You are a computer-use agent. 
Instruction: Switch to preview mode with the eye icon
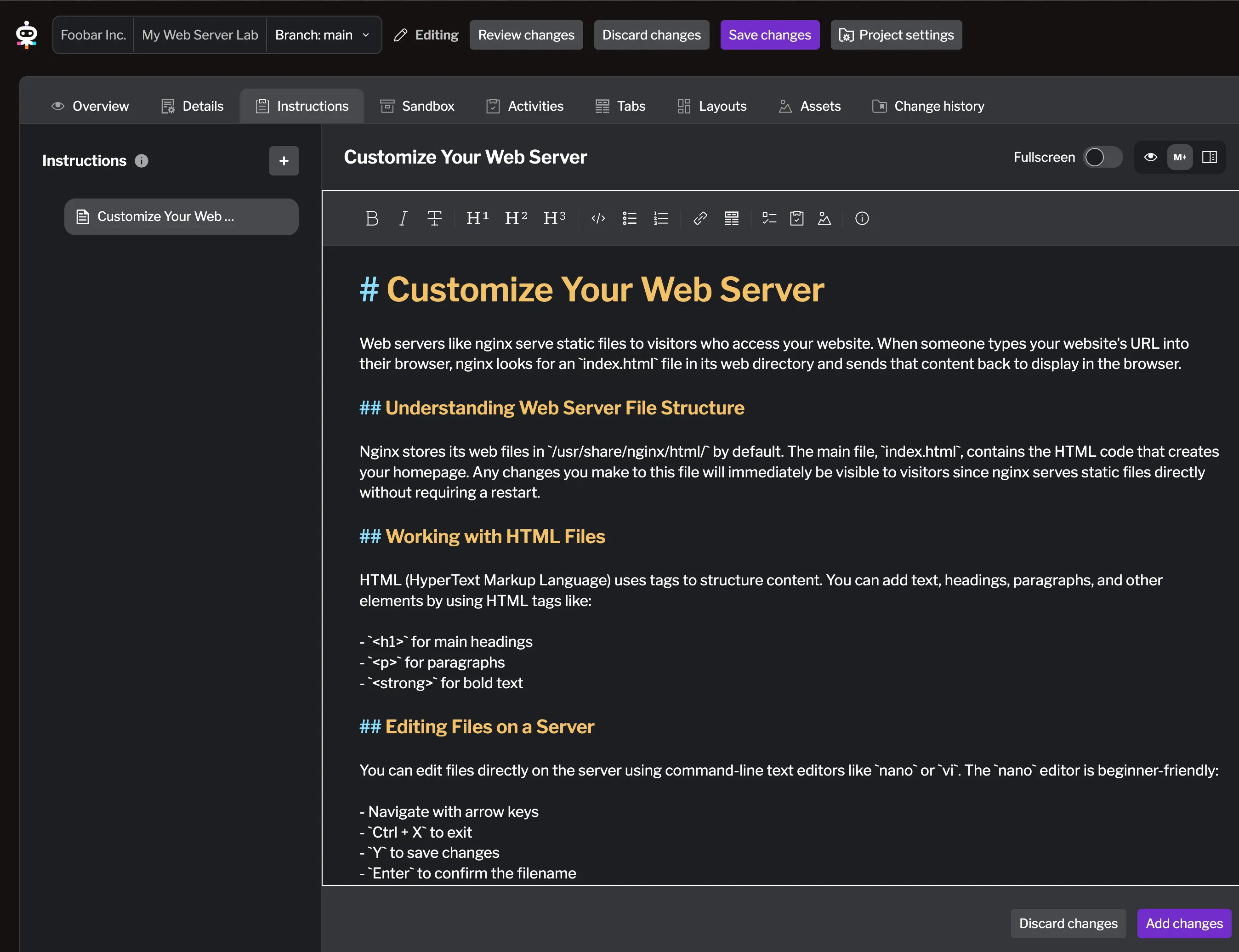(x=1150, y=157)
